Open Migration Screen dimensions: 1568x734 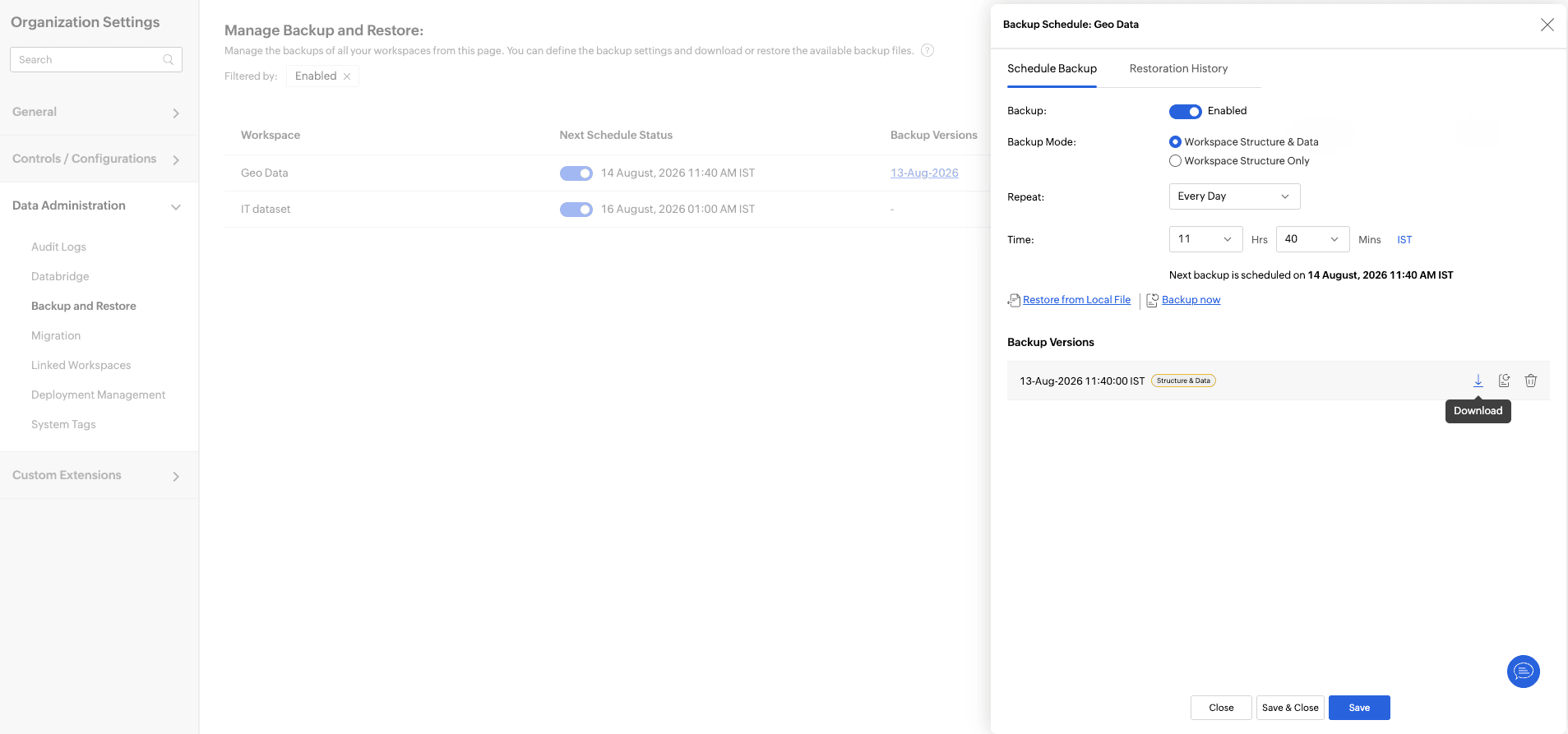56,335
